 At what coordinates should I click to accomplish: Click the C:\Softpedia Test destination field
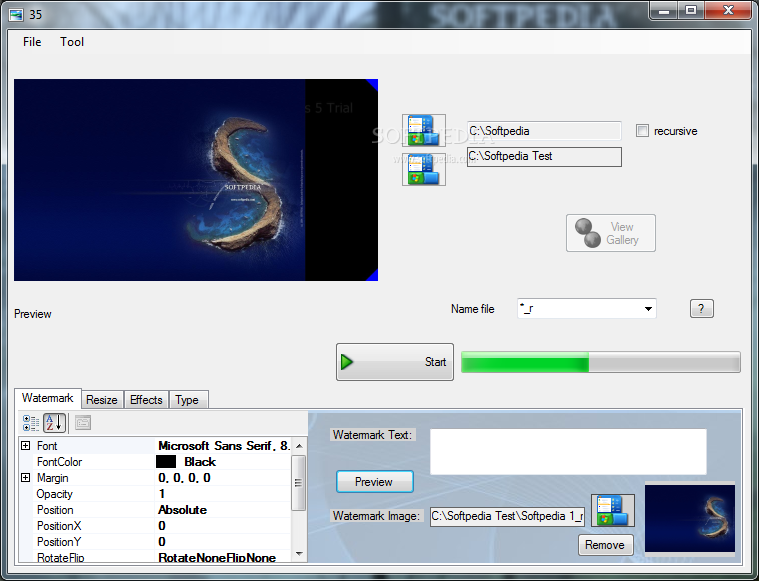pos(544,157)
